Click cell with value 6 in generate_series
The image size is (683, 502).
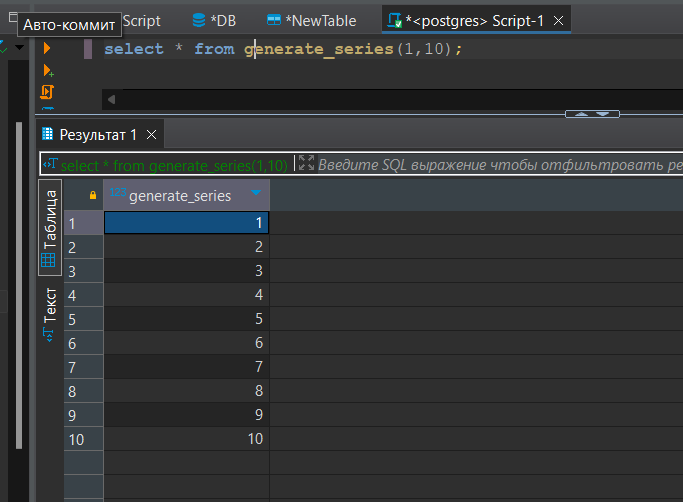(x=186, y=343)
